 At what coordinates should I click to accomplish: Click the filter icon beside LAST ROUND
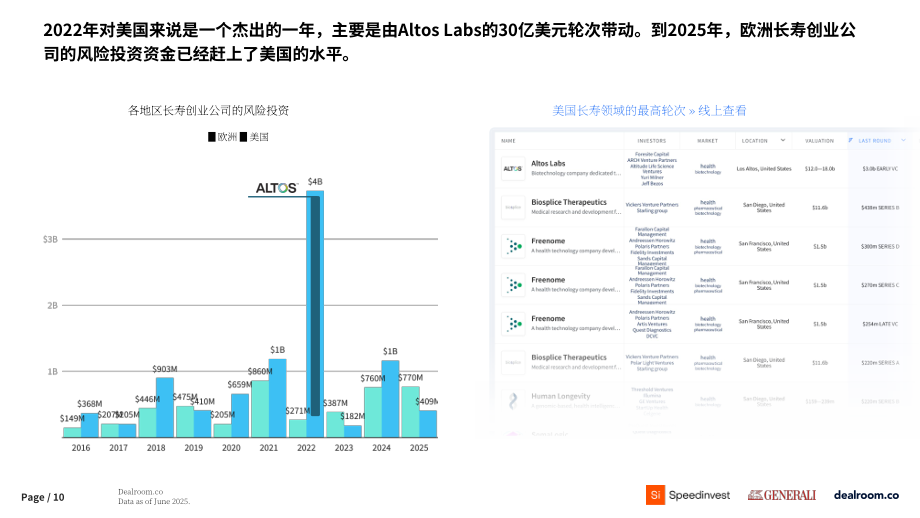[x=850, y=140]
